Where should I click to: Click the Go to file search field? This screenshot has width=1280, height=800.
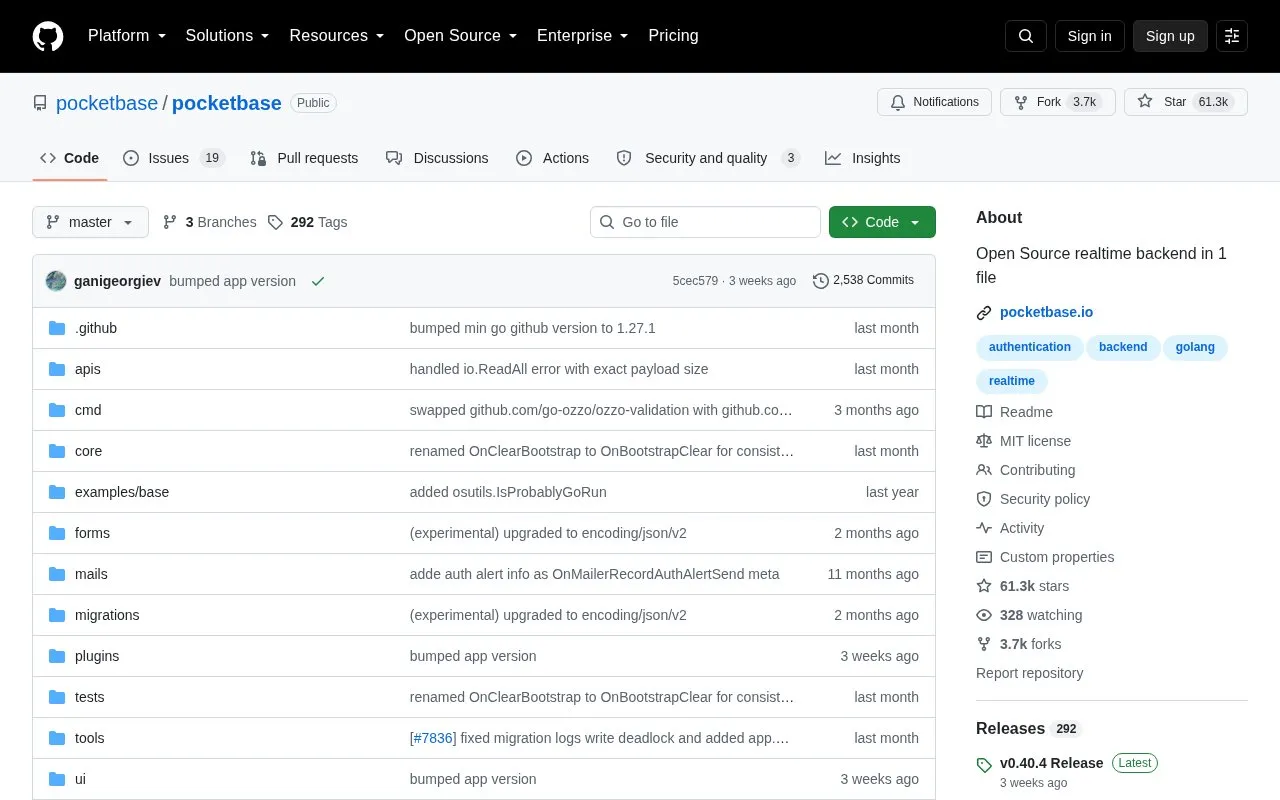click(x=705, y=222)
